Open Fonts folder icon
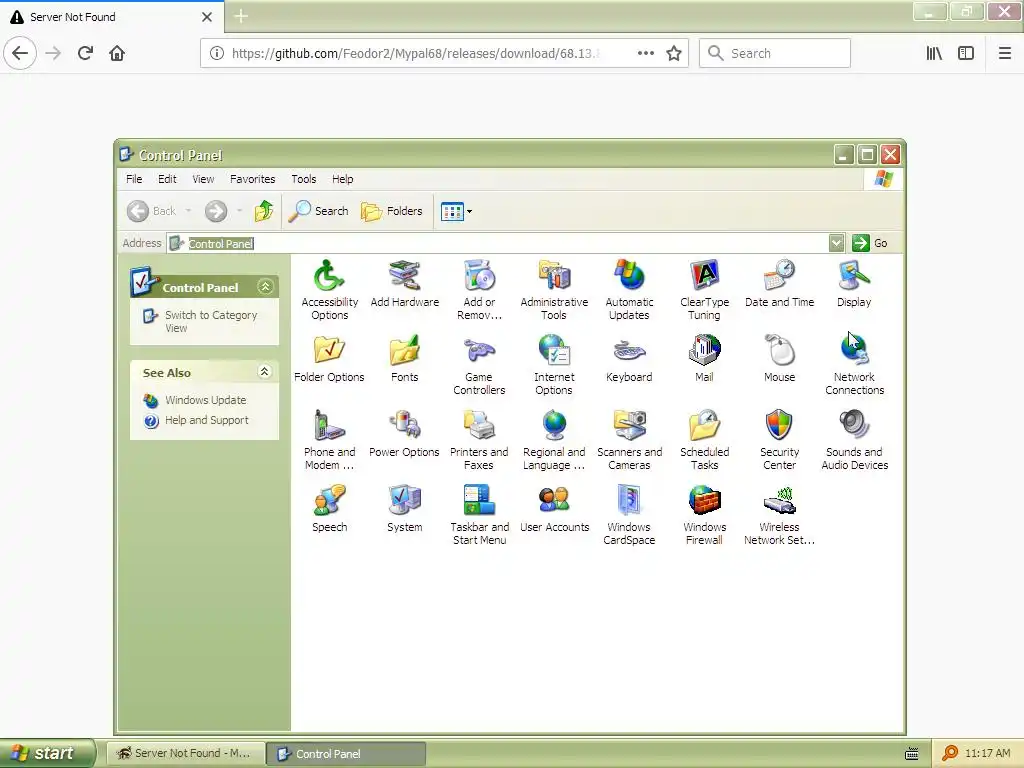Image resolution: width=1024 pixels, height=768 pixels. click(404, 359)
